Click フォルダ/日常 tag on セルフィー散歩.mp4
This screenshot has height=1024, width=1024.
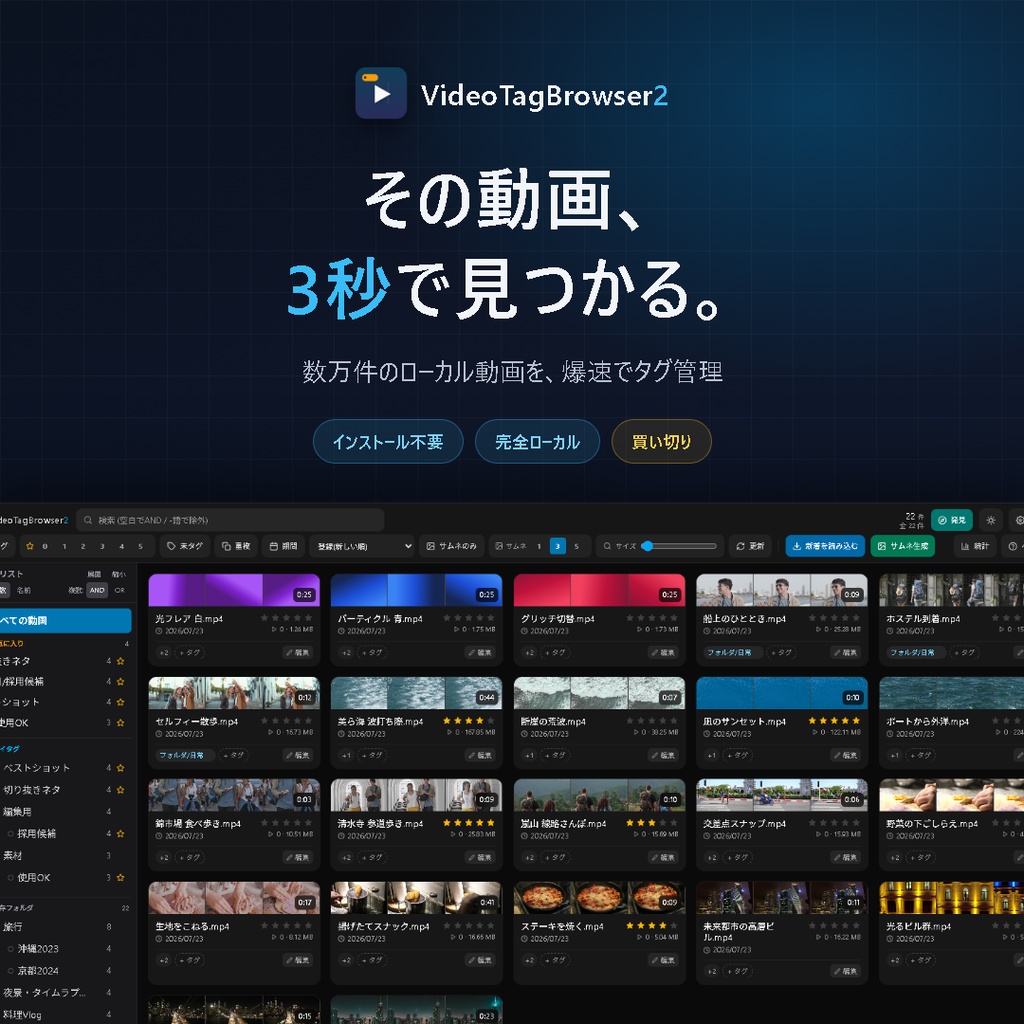point(184,755)
